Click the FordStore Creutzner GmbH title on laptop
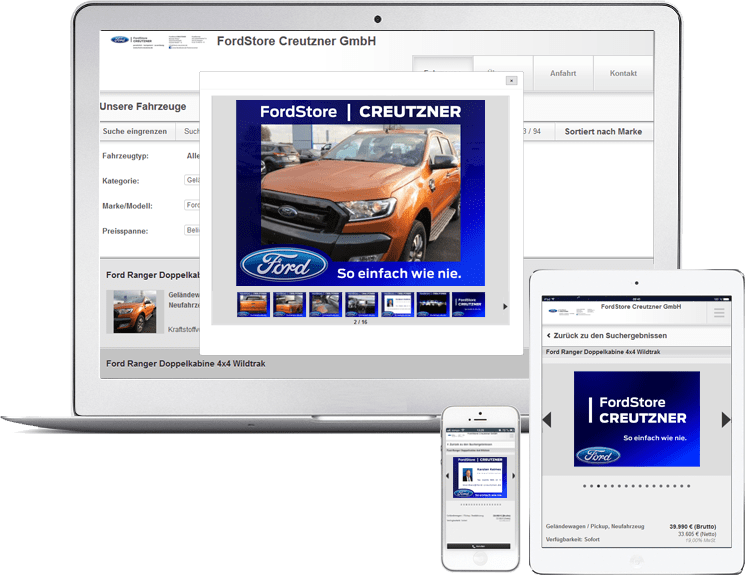 click(296, 41)
